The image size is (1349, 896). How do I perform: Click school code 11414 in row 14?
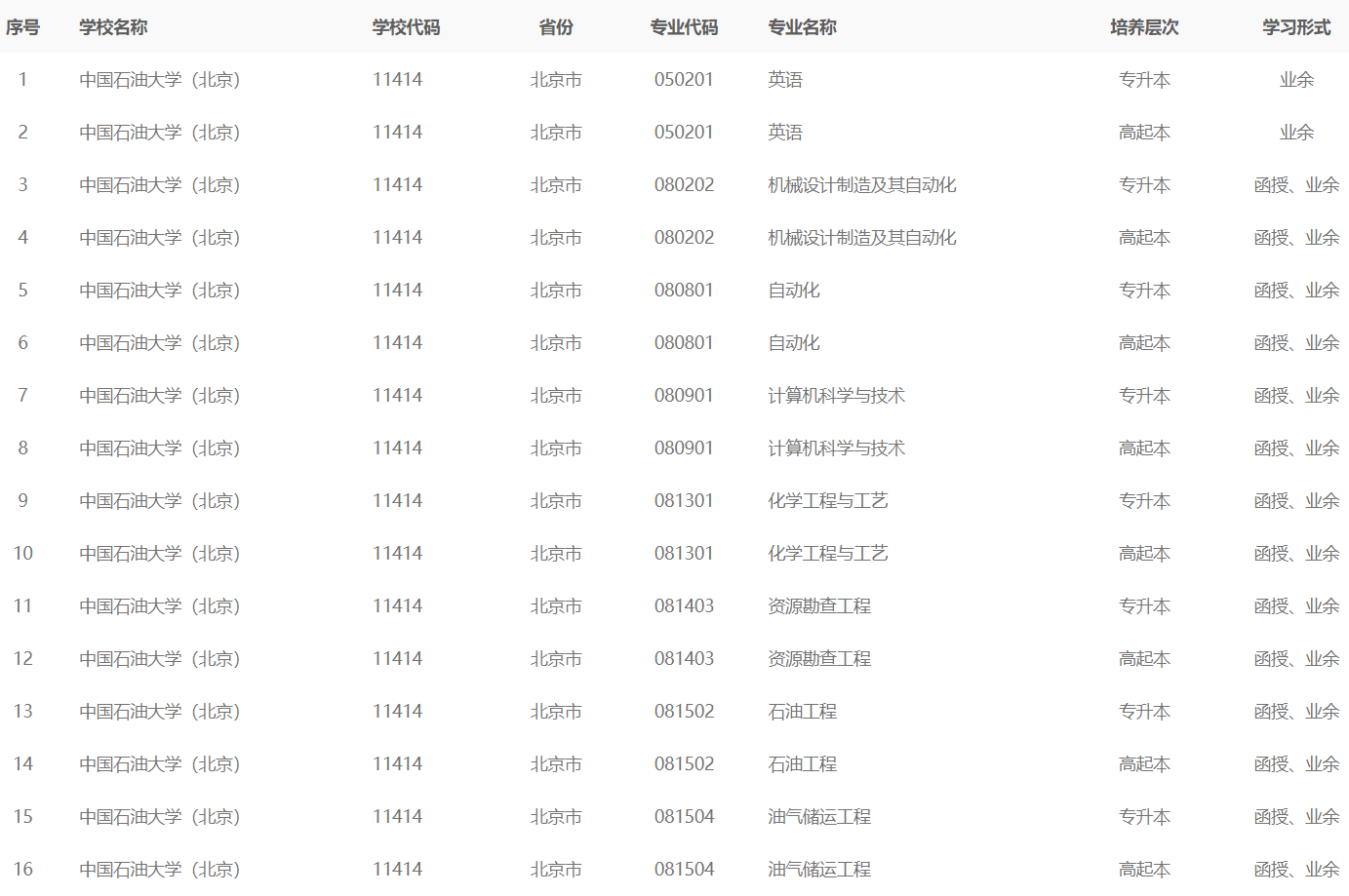coord(397,764)
